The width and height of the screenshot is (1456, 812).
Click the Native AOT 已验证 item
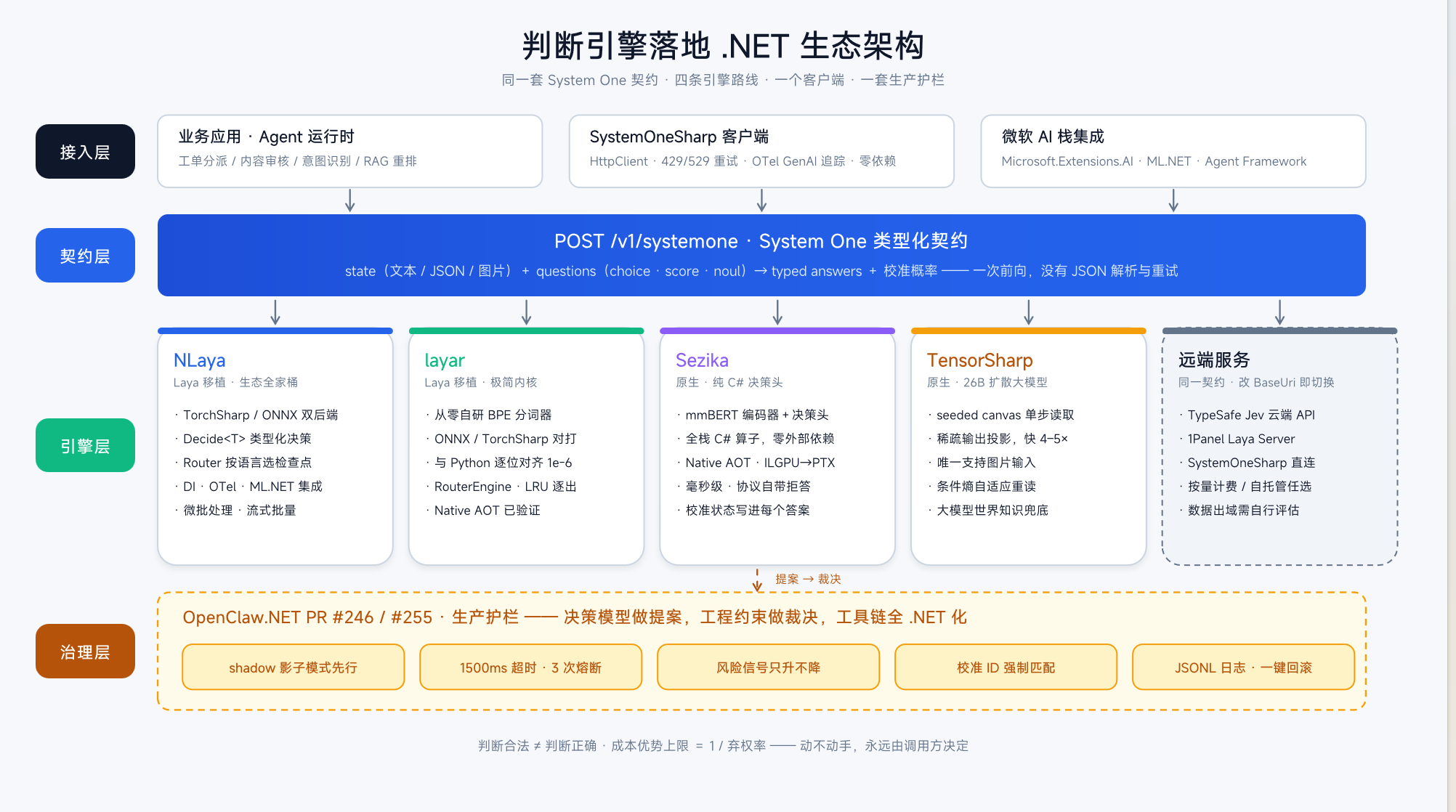coord(487,511)
